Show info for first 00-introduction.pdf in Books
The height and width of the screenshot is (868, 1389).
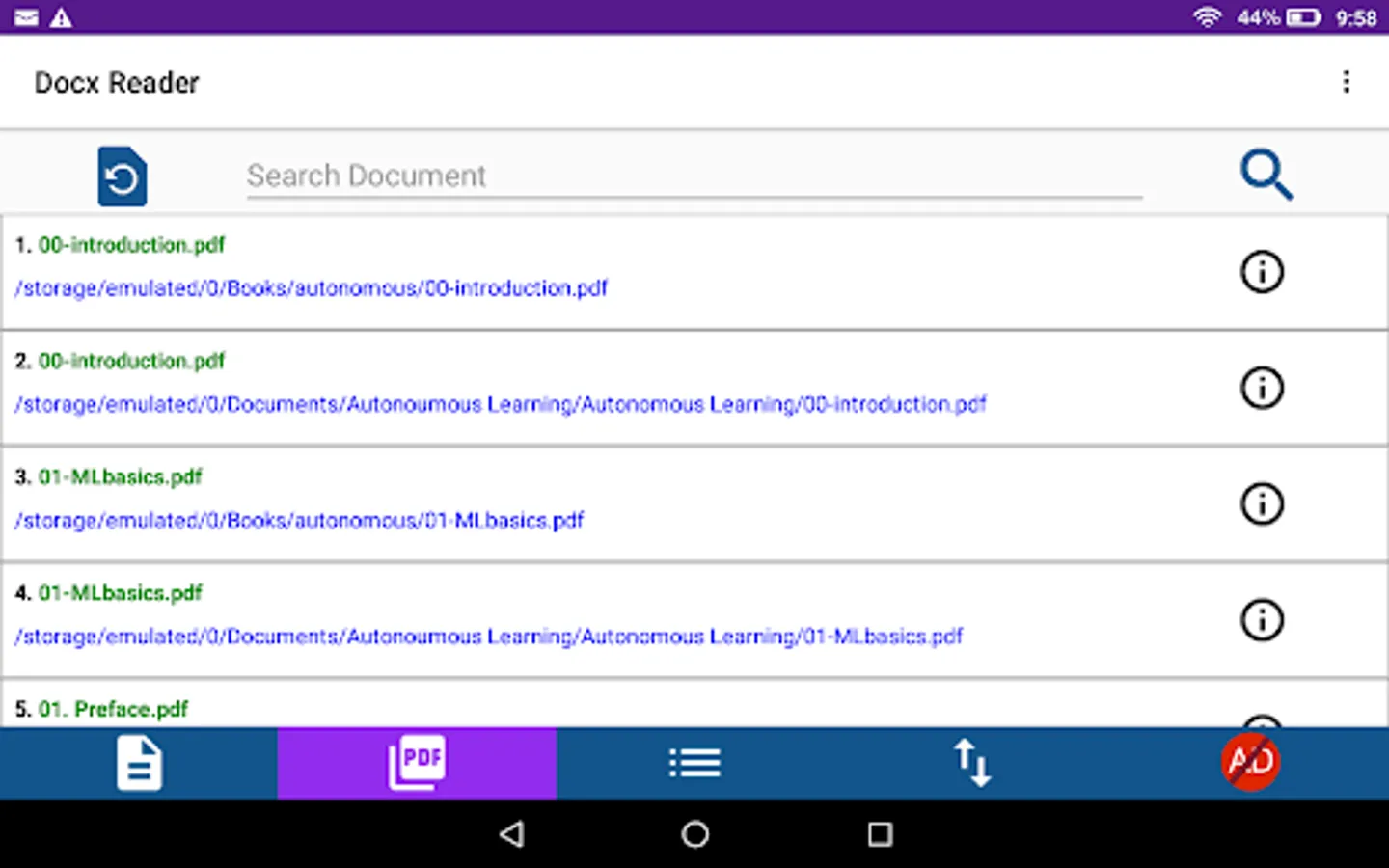pos(1262,272)
